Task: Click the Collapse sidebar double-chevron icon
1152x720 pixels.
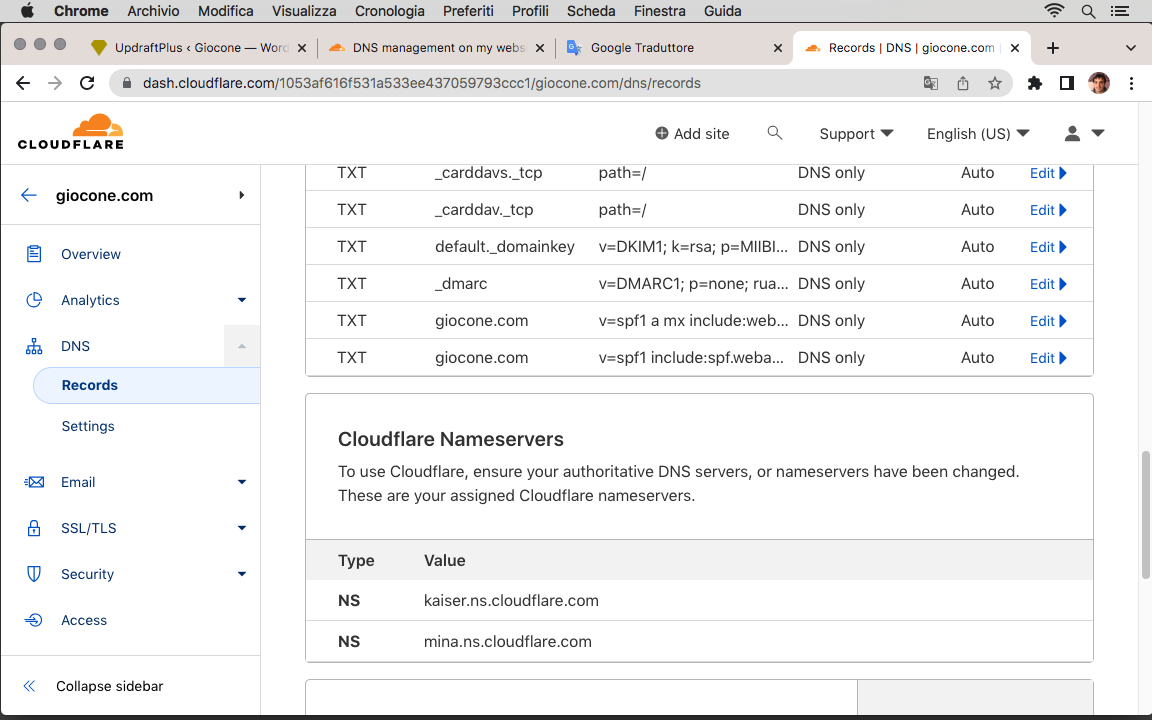Action: pos(29,686)
